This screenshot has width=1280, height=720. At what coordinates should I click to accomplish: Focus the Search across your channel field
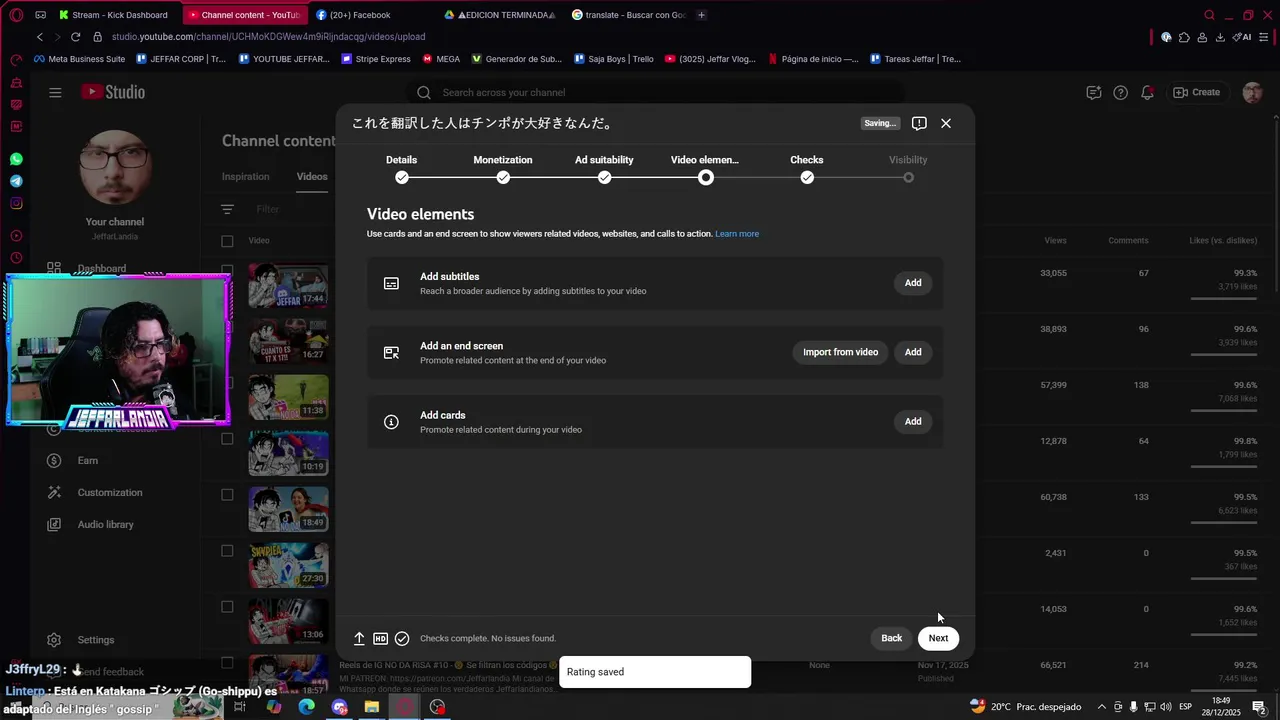tap(660, 92)
